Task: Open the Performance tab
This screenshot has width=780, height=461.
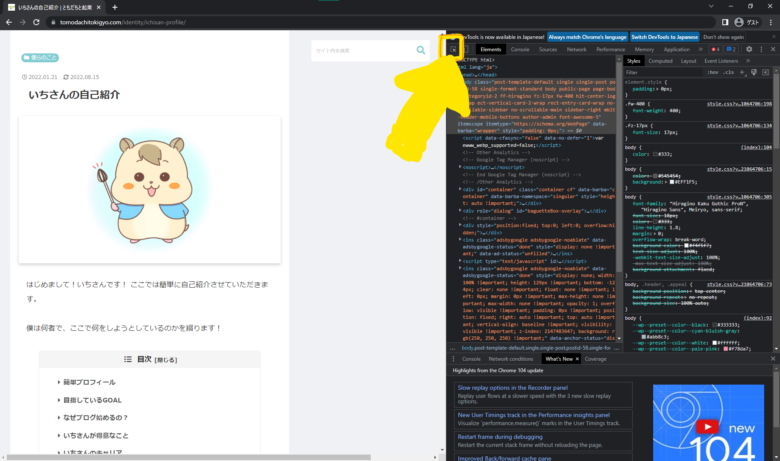Action: pyautogui.click(x=610, y=49)
